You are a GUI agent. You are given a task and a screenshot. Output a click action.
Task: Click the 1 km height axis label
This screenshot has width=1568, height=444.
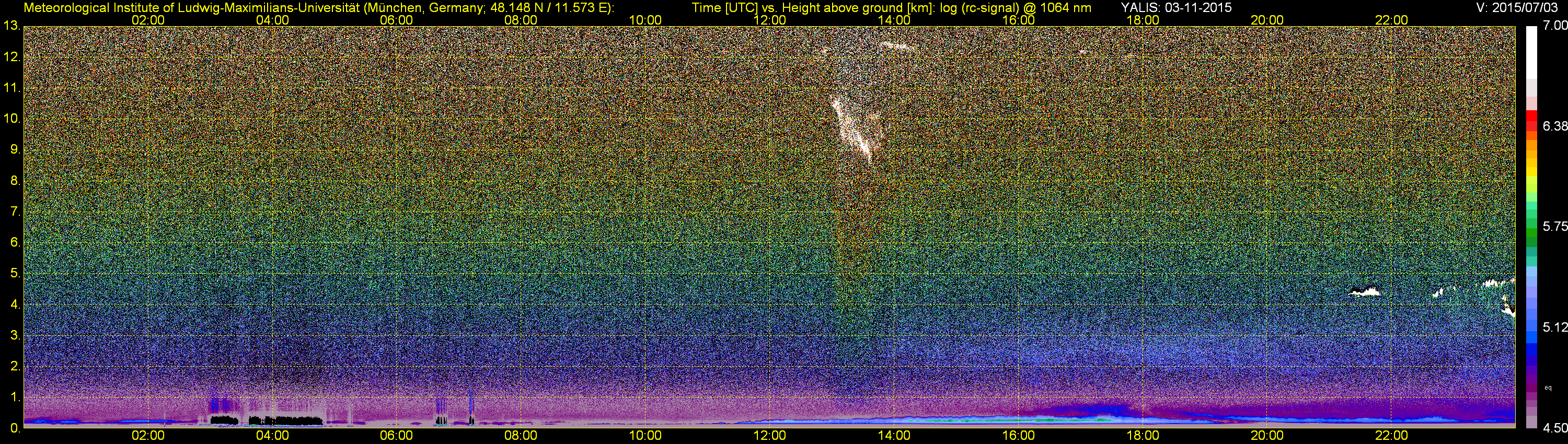pyautogui.click(x=15, y=397)
